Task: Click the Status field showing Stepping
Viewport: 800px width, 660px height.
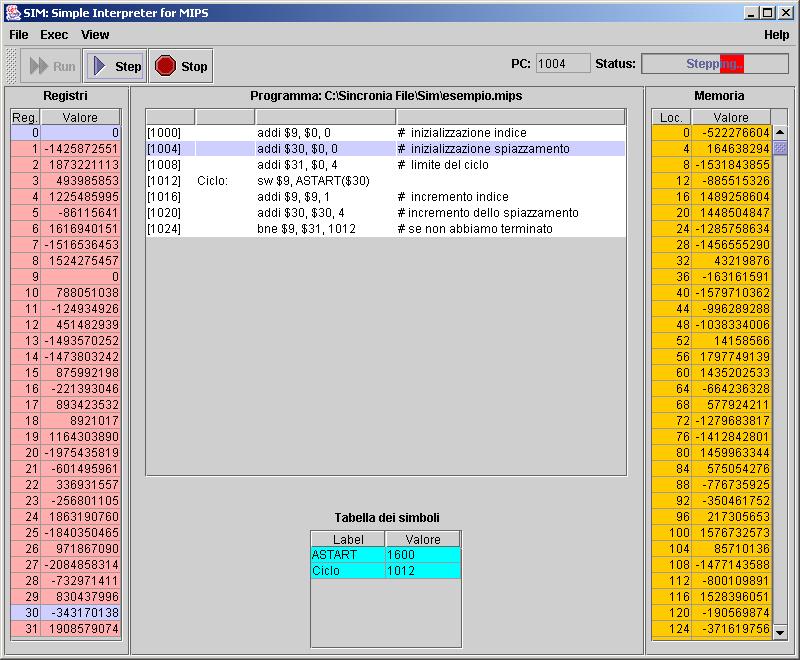Action: pyautogui.click(x=714, y=64)
